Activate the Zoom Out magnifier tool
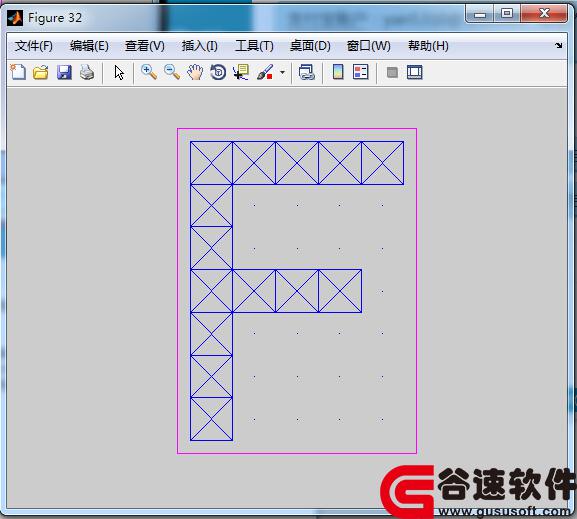The height and width of the screenshot is (519, 577). [172, 72]
